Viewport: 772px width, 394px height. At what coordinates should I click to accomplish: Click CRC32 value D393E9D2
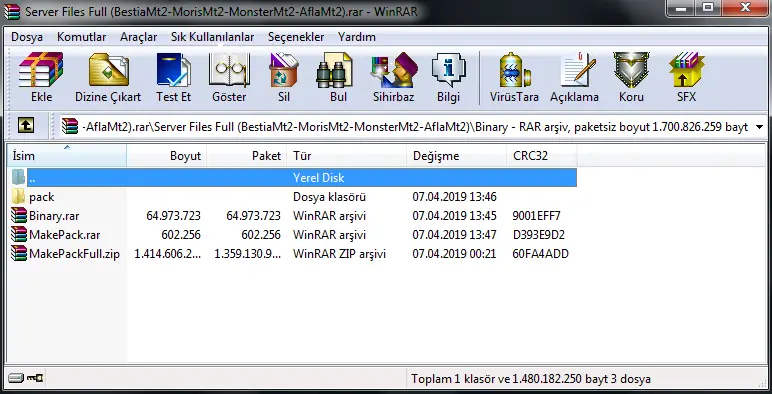click(x=539, y=235)
